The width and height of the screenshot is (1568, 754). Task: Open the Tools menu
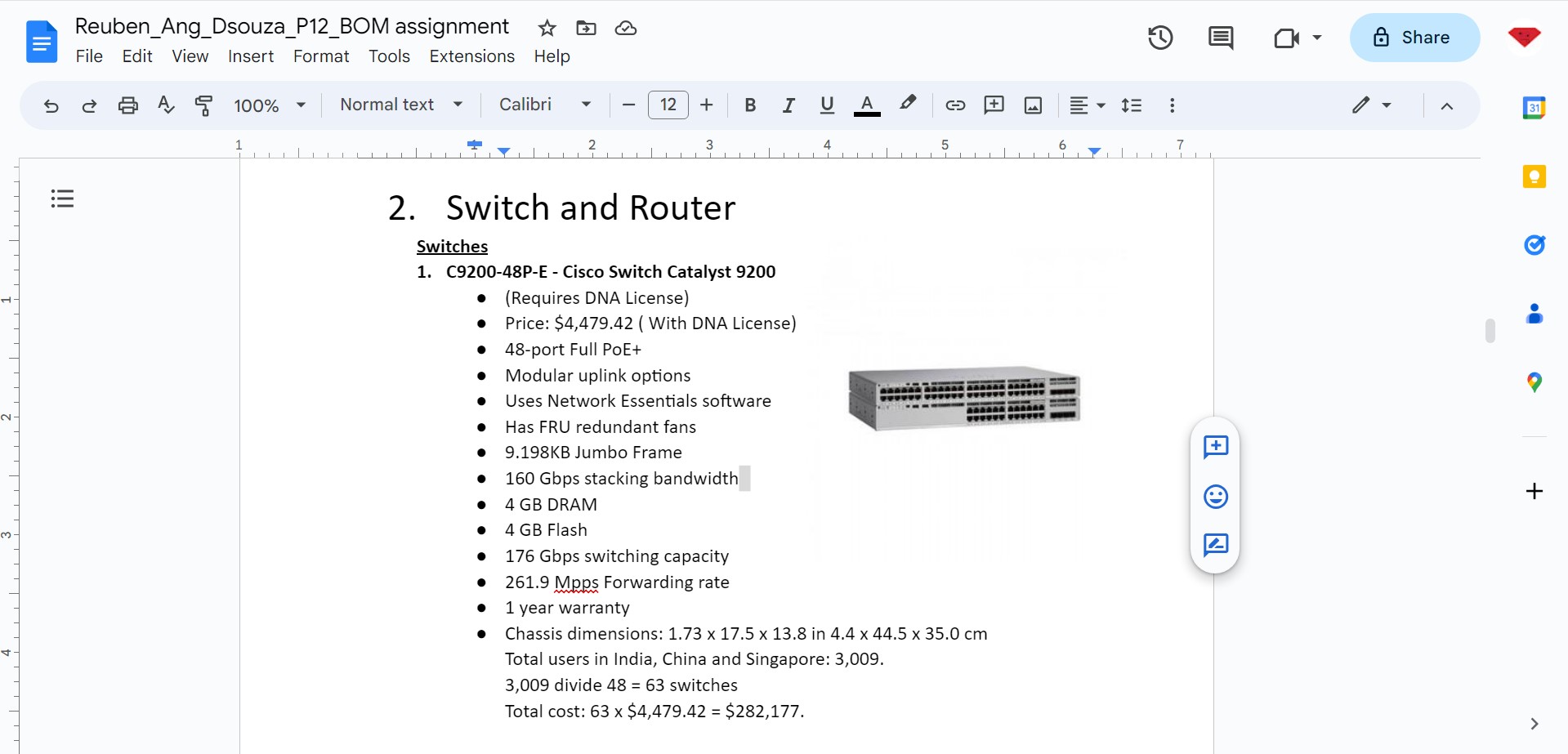click(x=389, y=56)
